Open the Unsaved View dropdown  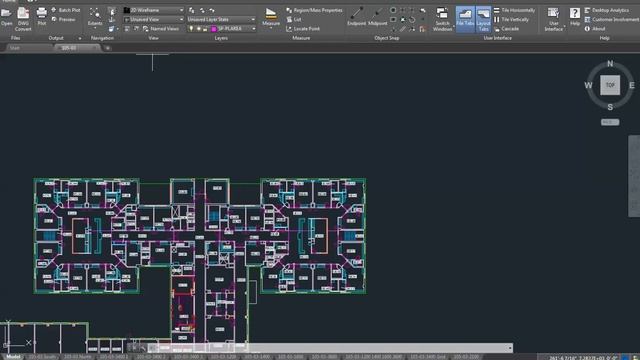coord(153,19)
